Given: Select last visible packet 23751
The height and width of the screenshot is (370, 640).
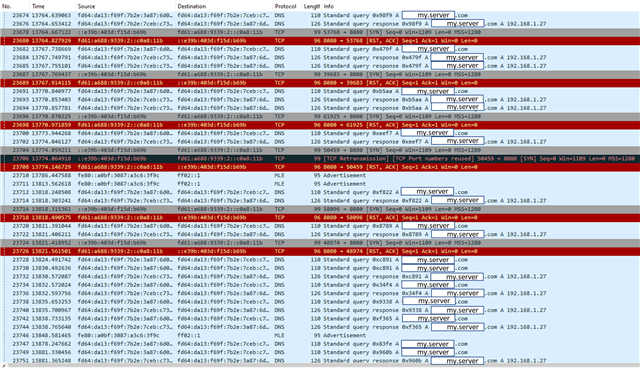Looking at the screenshot, I should coord(320,361).
